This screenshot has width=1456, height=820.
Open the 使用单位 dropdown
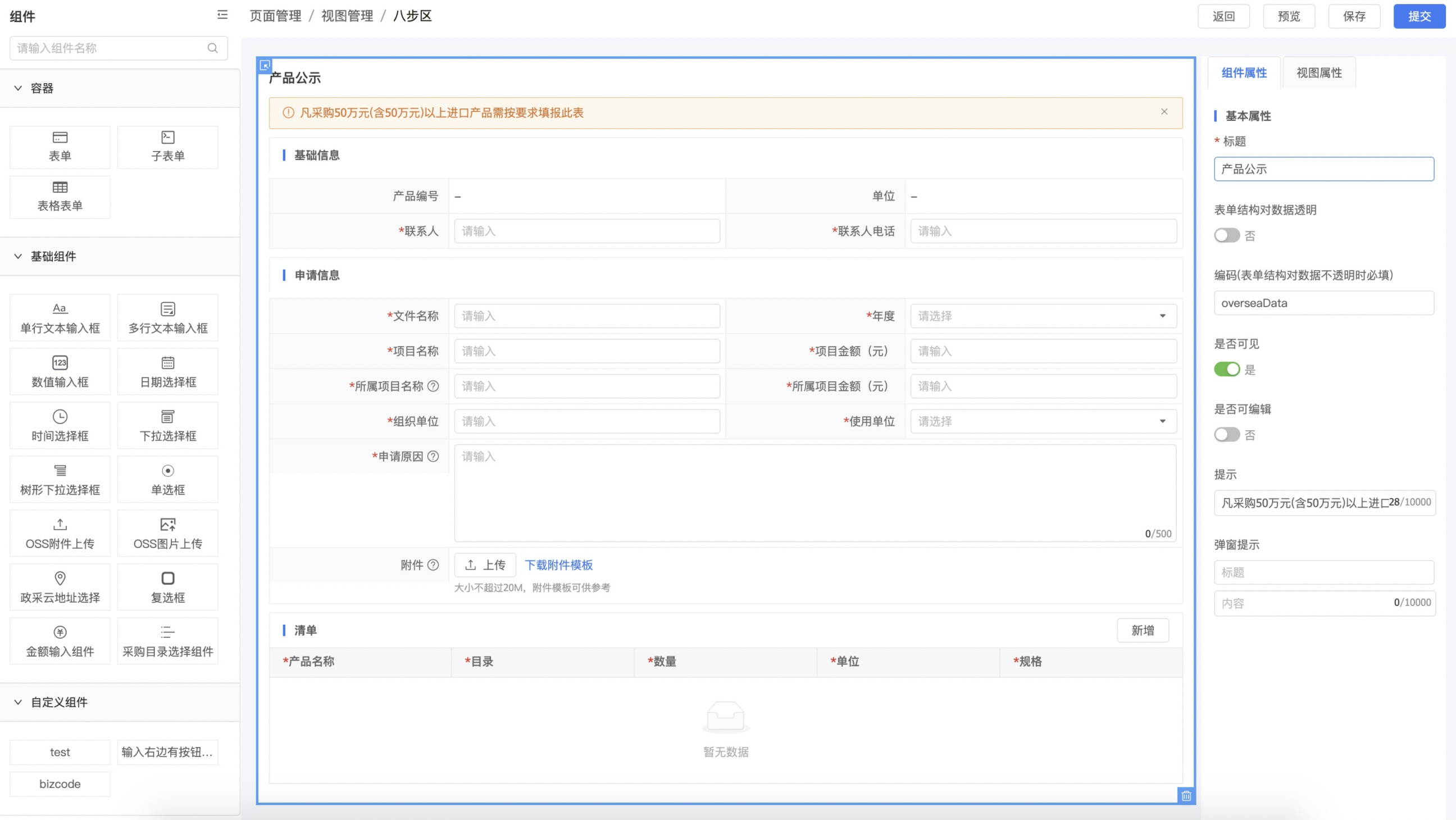tap(1043, 421)
